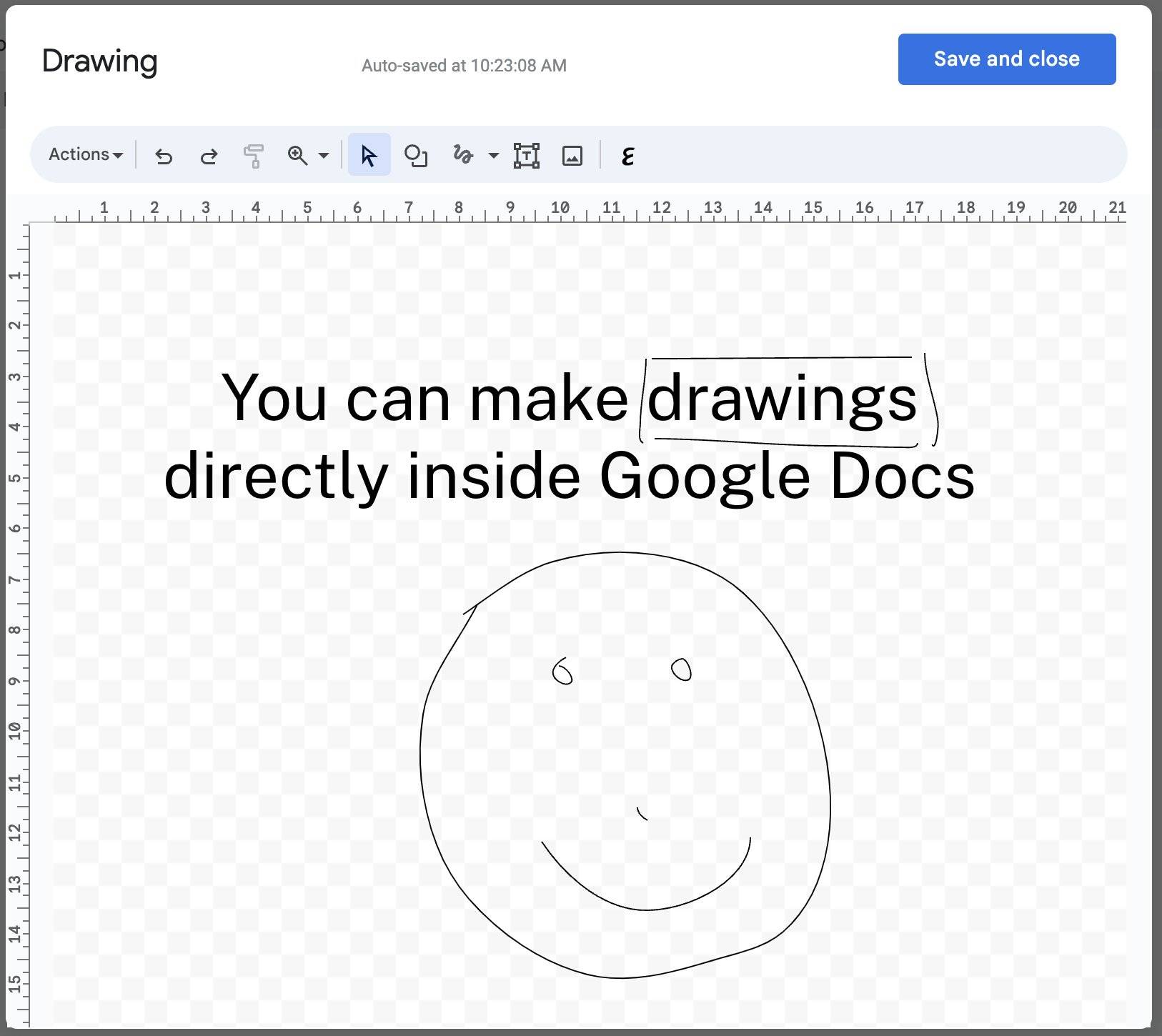The width and height of the screenshot is (1162, 1036).
Task: Click the 'Drawing' dialog title
Action: point(100,61)
